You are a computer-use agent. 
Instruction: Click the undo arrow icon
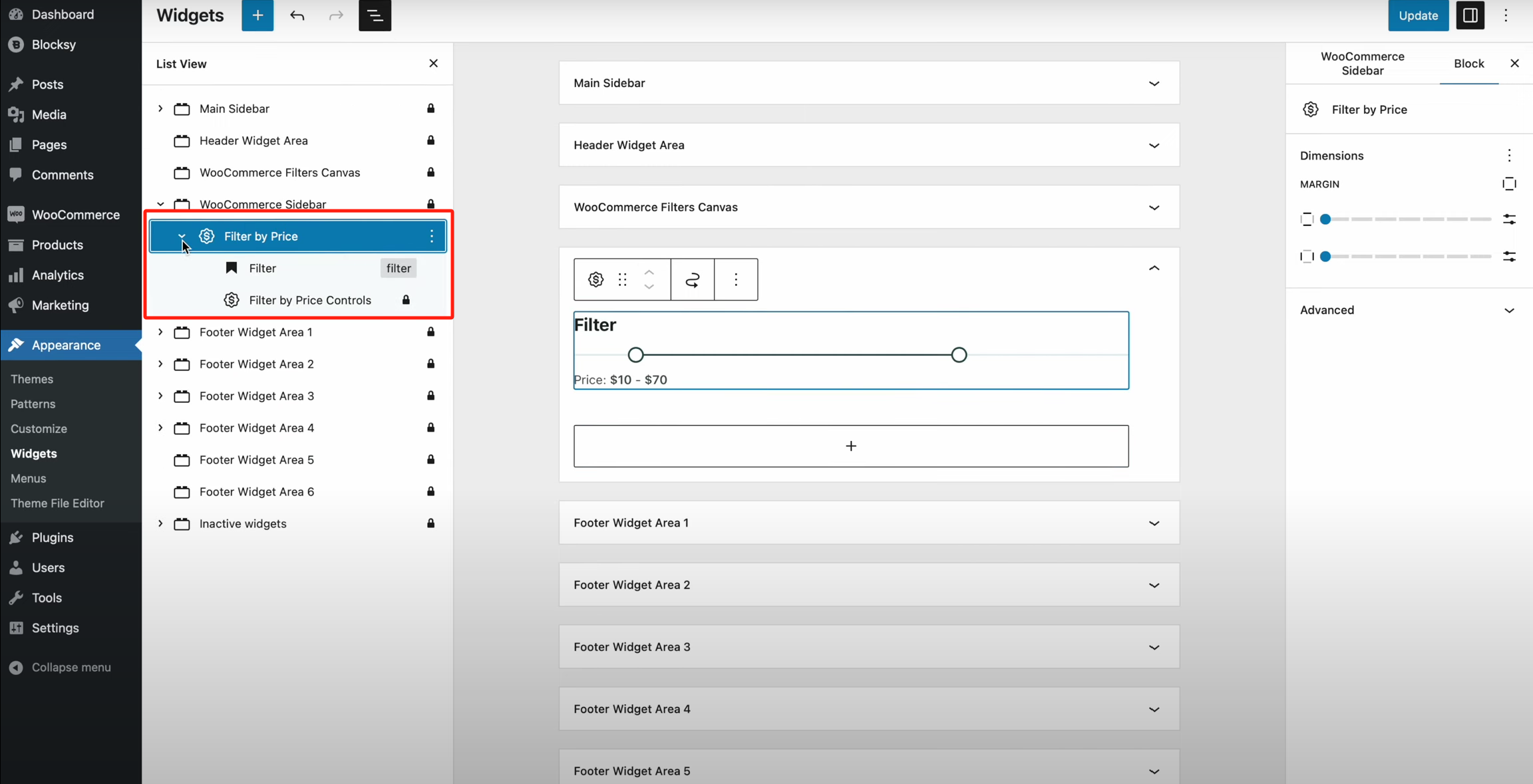click(297, 15)
